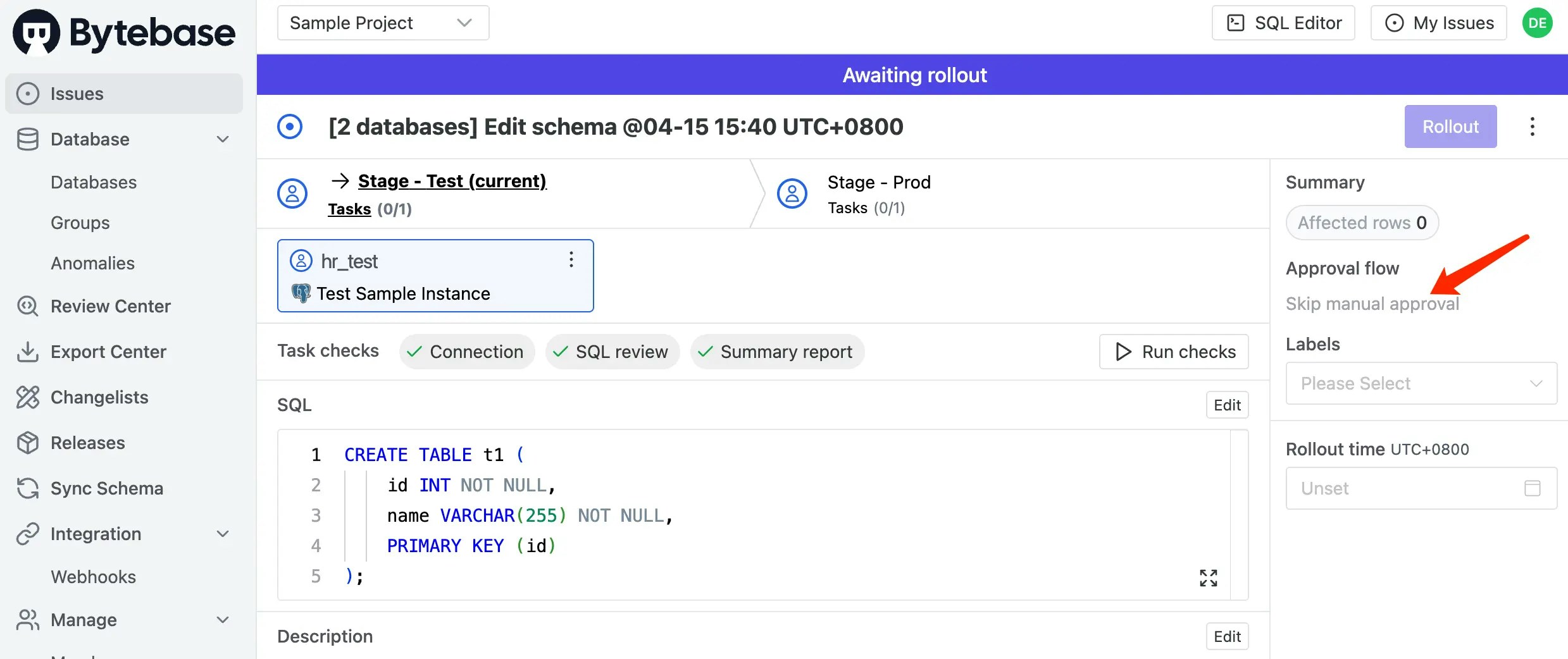Click the Stage - Test user icon

tap(292, 194)
